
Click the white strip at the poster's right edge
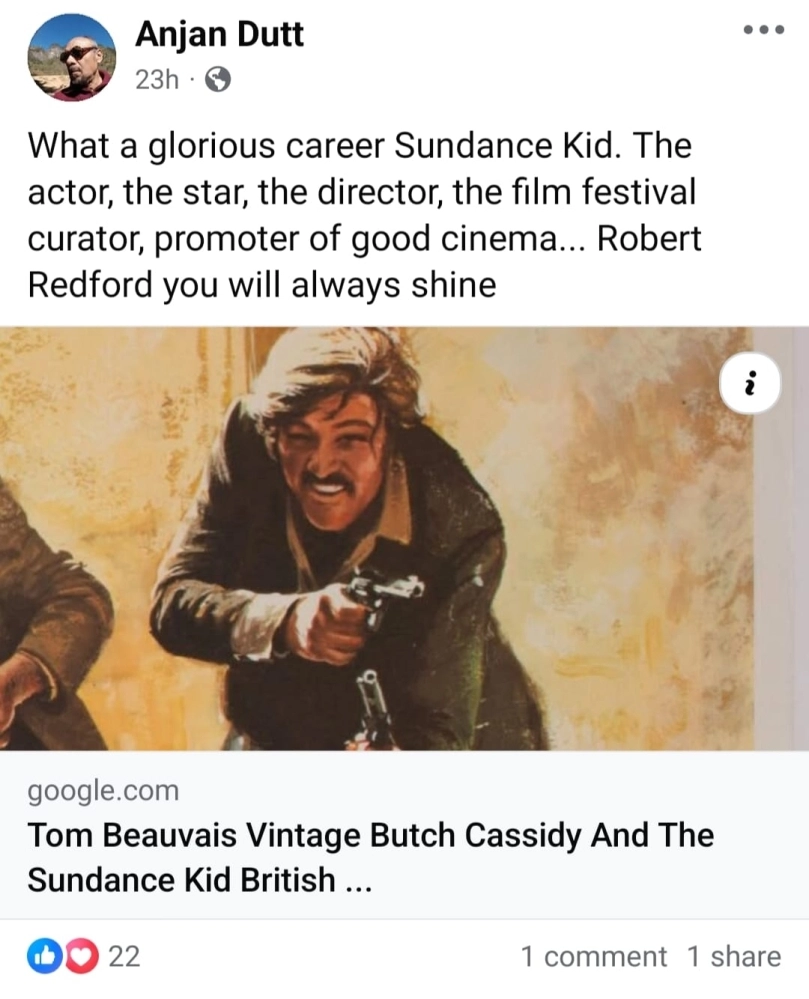[x=785, y=560]
